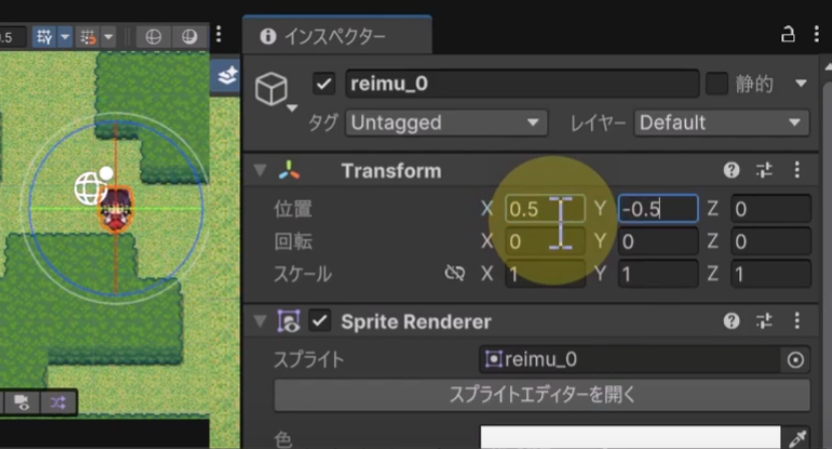
Task: Click position X field showing 0.5
Action: click(x=545, y=209)
